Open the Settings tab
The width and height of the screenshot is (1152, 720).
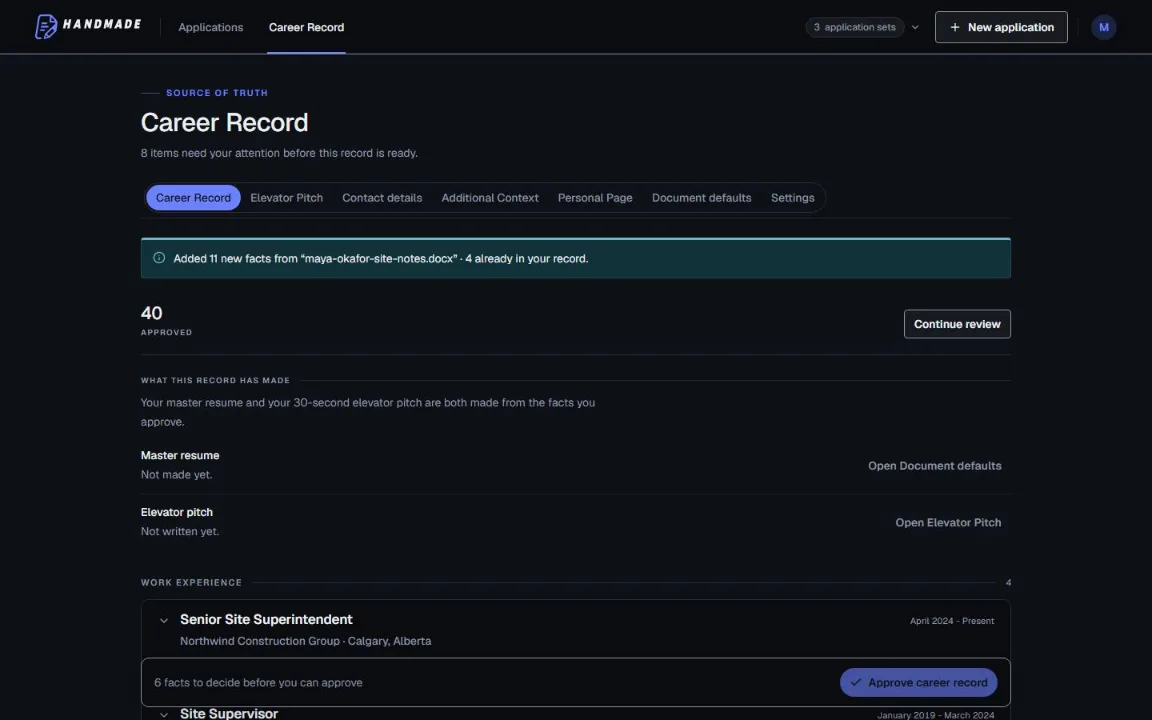tap(793, 198)
